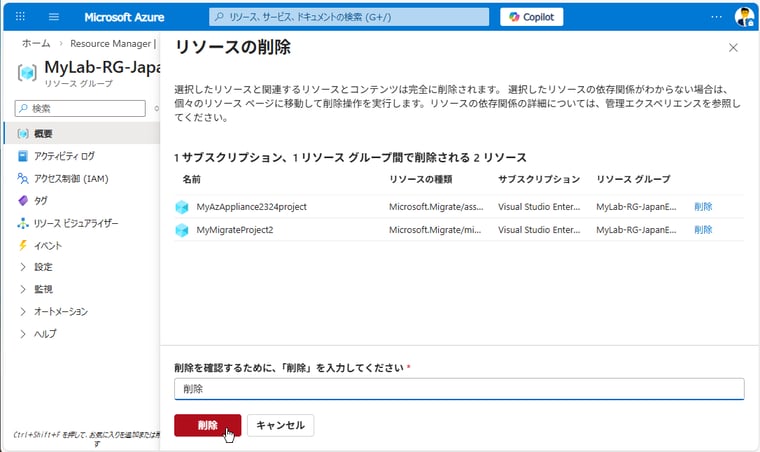Viewport: 760px width, 452px height.
Task: Click the purple tag icon
Action: point(23,201)
